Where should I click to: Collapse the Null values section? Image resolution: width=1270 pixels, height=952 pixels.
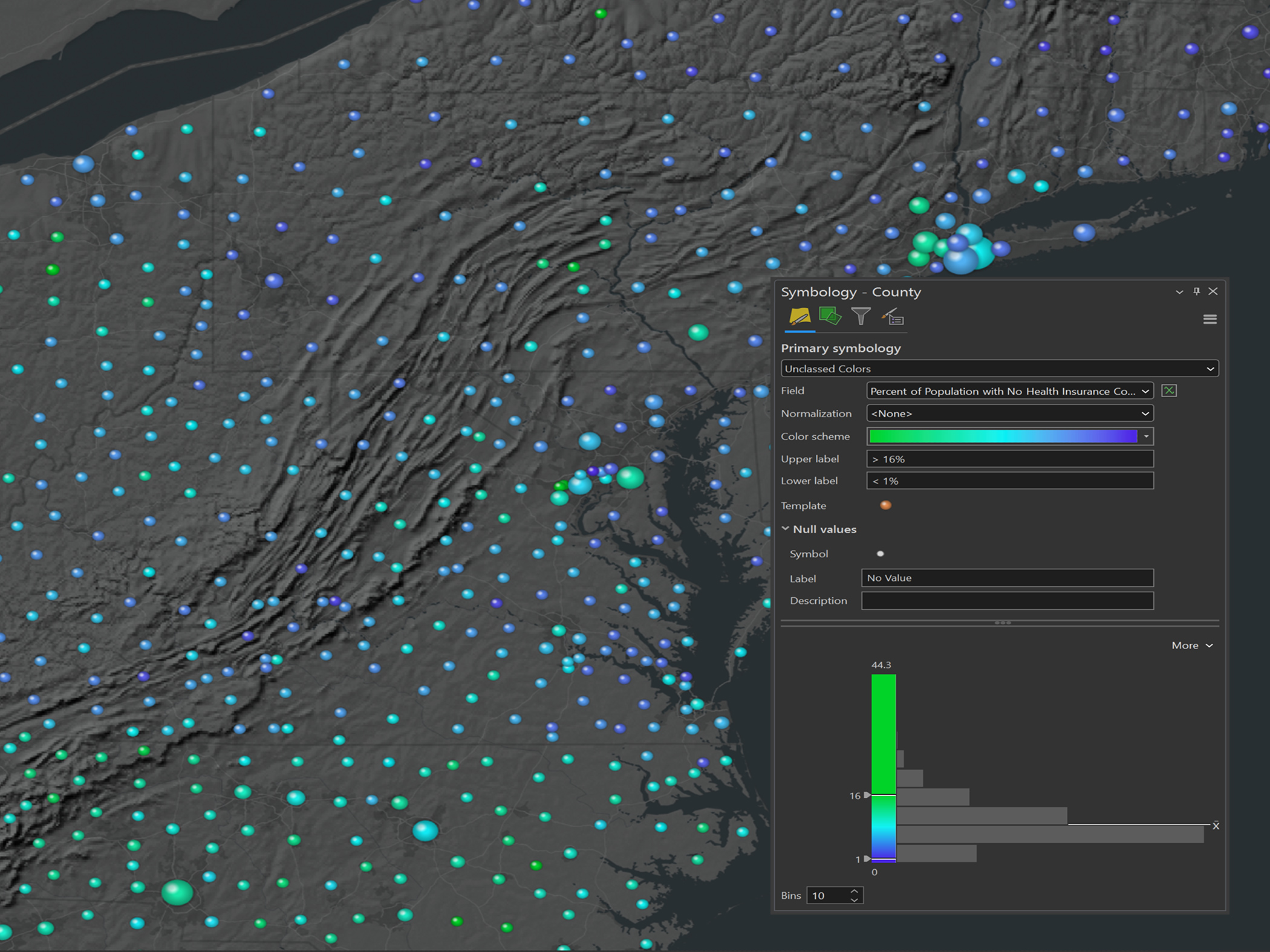pyautogui.click(x=785, y=528)
